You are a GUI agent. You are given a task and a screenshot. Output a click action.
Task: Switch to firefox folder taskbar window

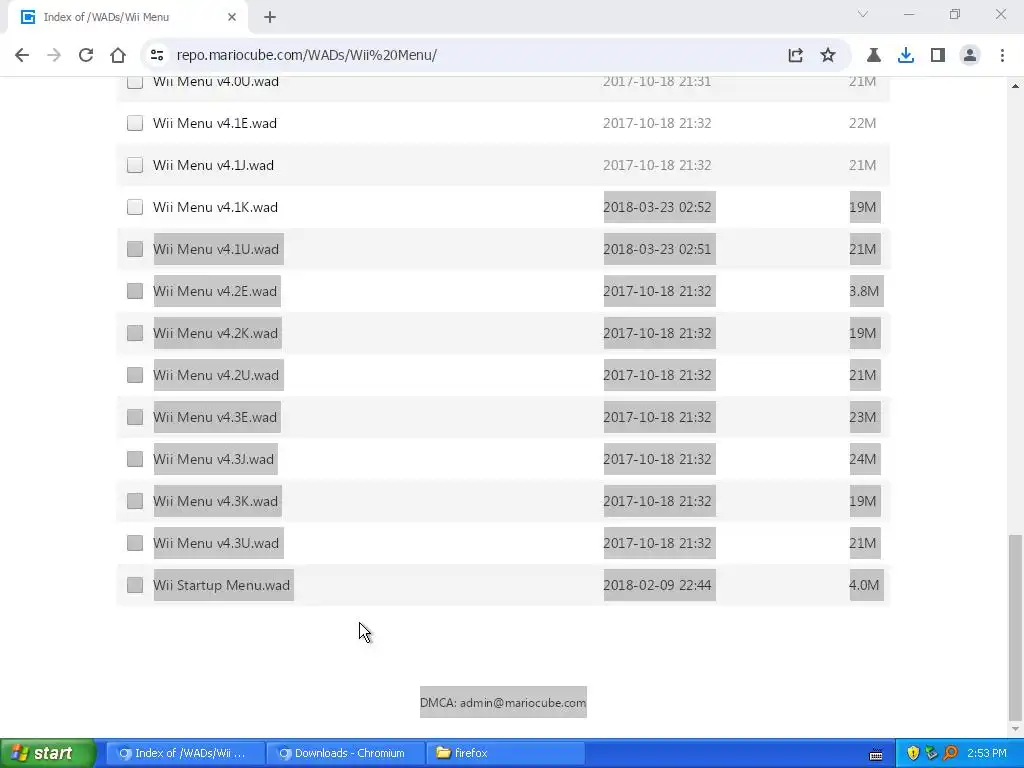point(505,753)
